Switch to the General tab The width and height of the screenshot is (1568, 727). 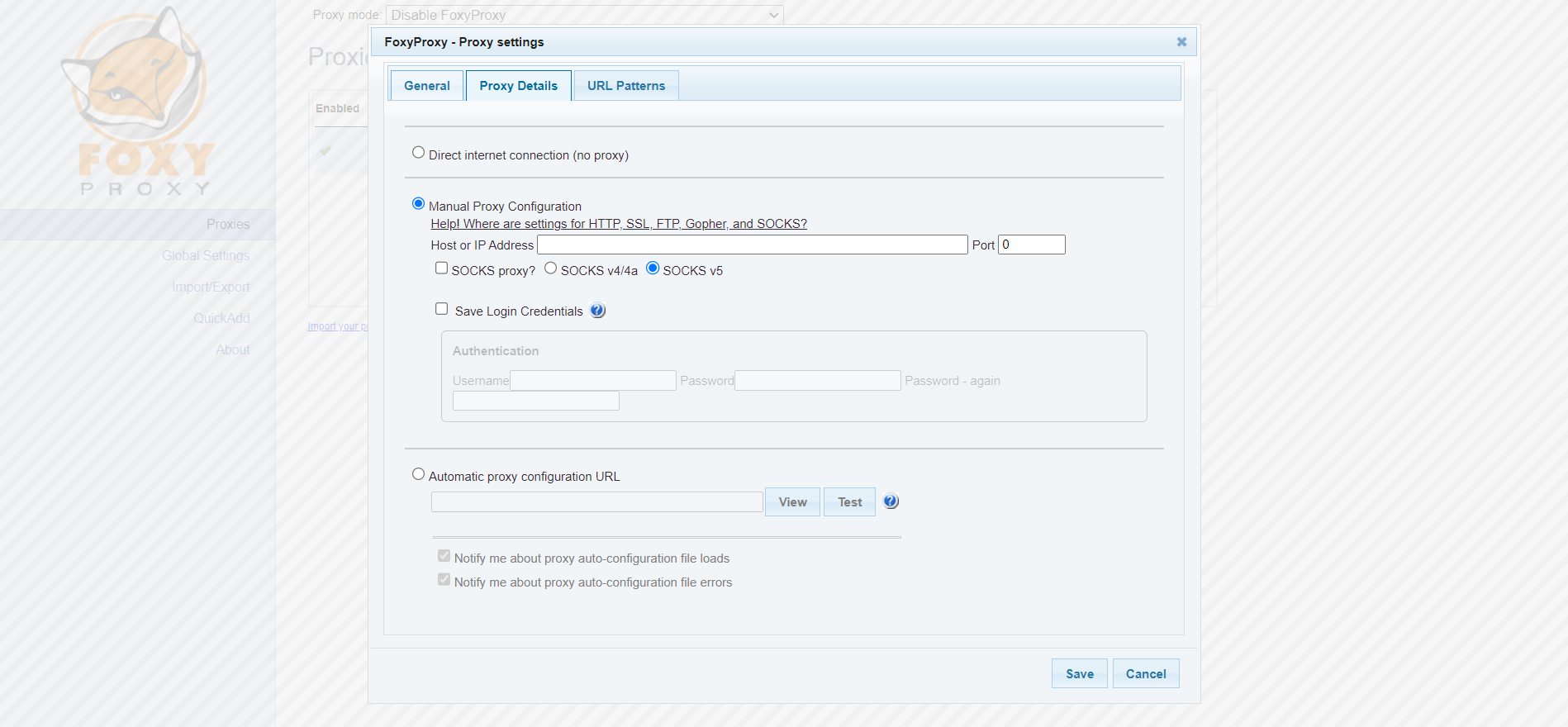click(427, 86)
